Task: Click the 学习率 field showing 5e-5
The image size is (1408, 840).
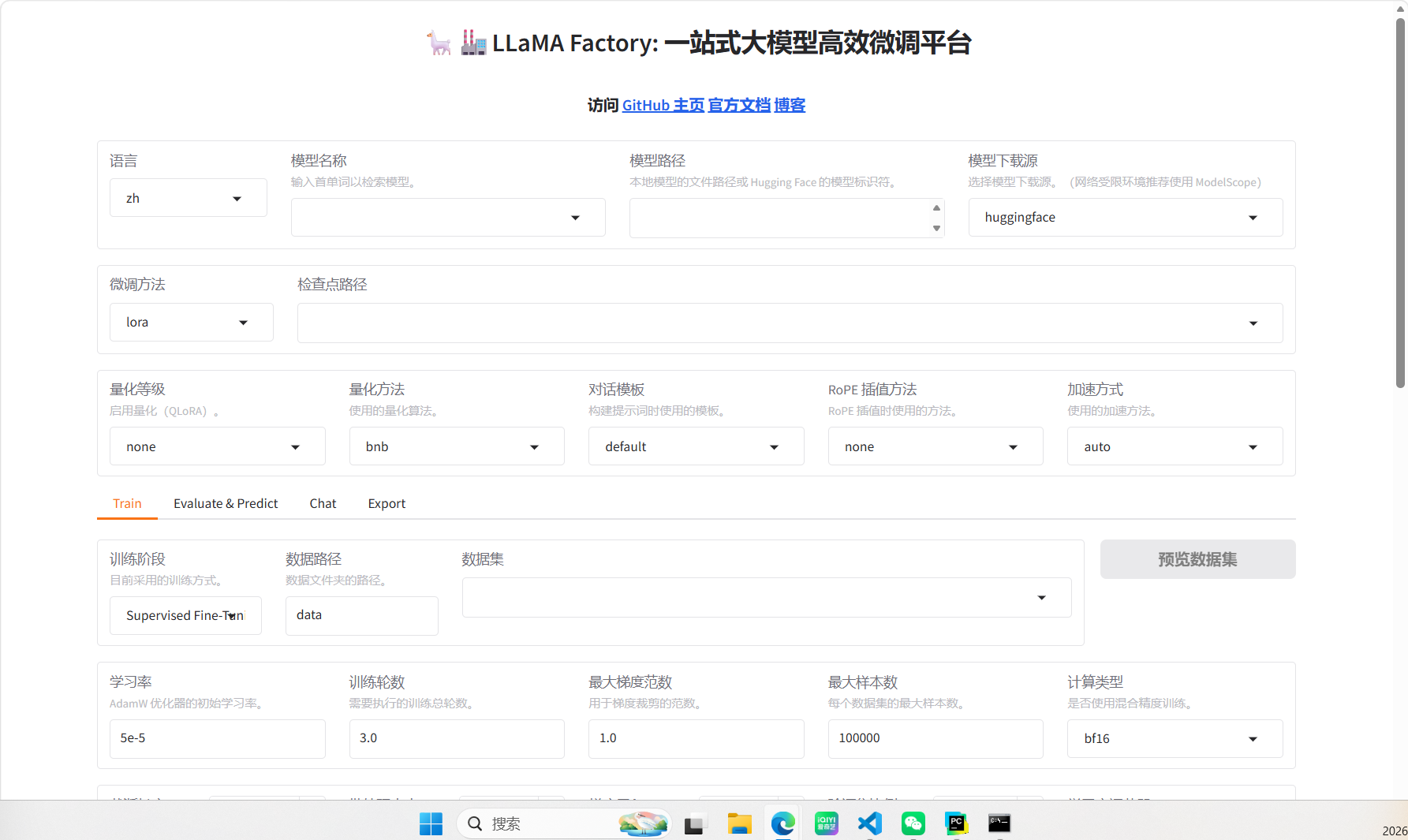Action: pyautogui.click(x=217, y=738)
